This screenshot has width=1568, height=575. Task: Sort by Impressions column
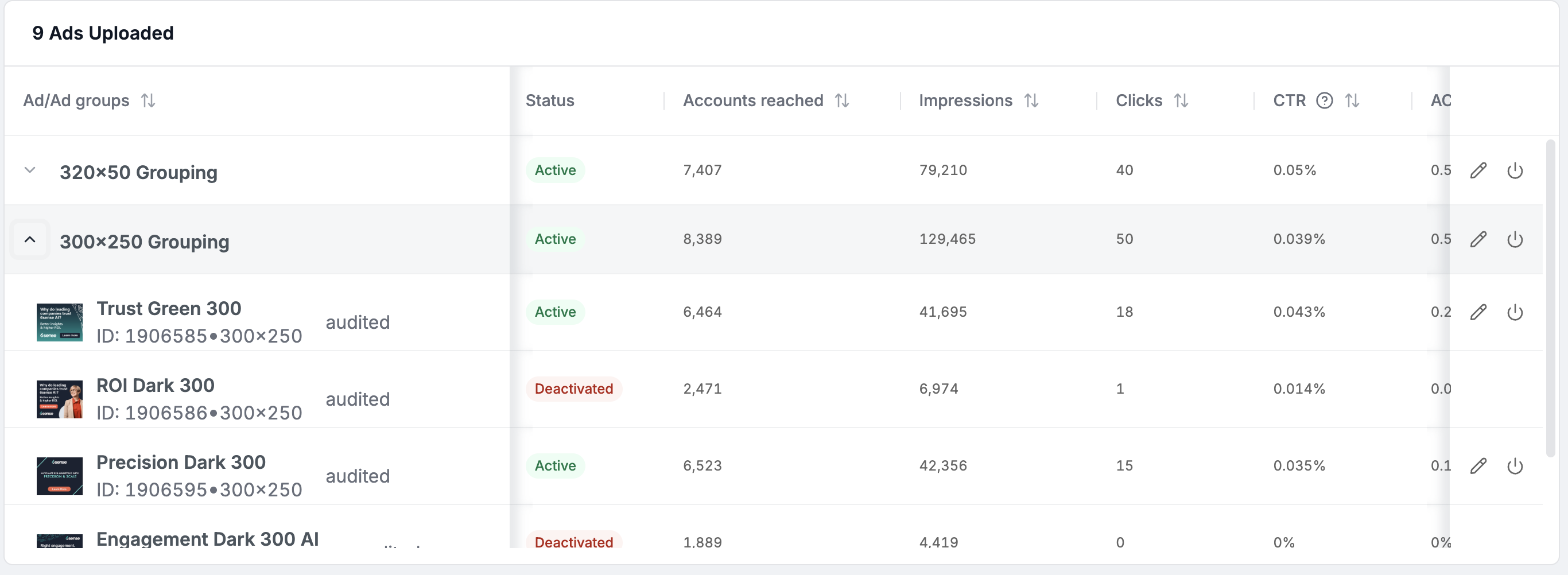(1031, 100)
